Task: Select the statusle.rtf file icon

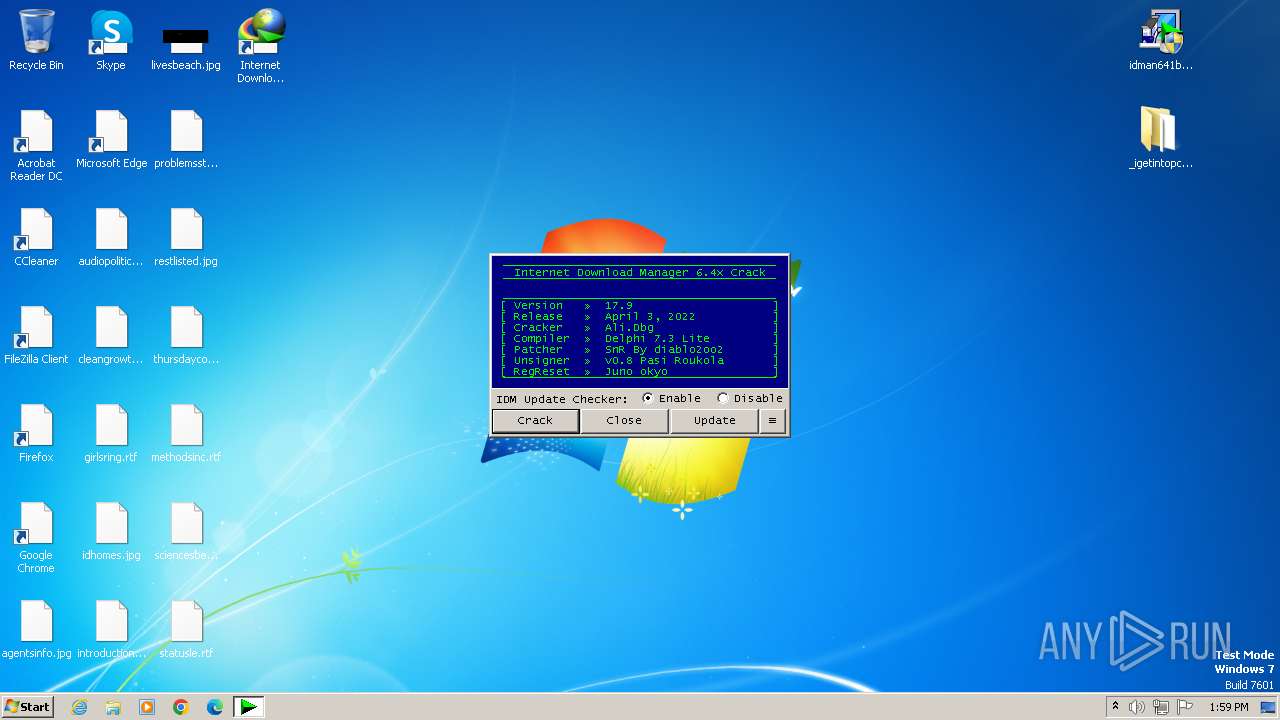Action: click(186, 630)
